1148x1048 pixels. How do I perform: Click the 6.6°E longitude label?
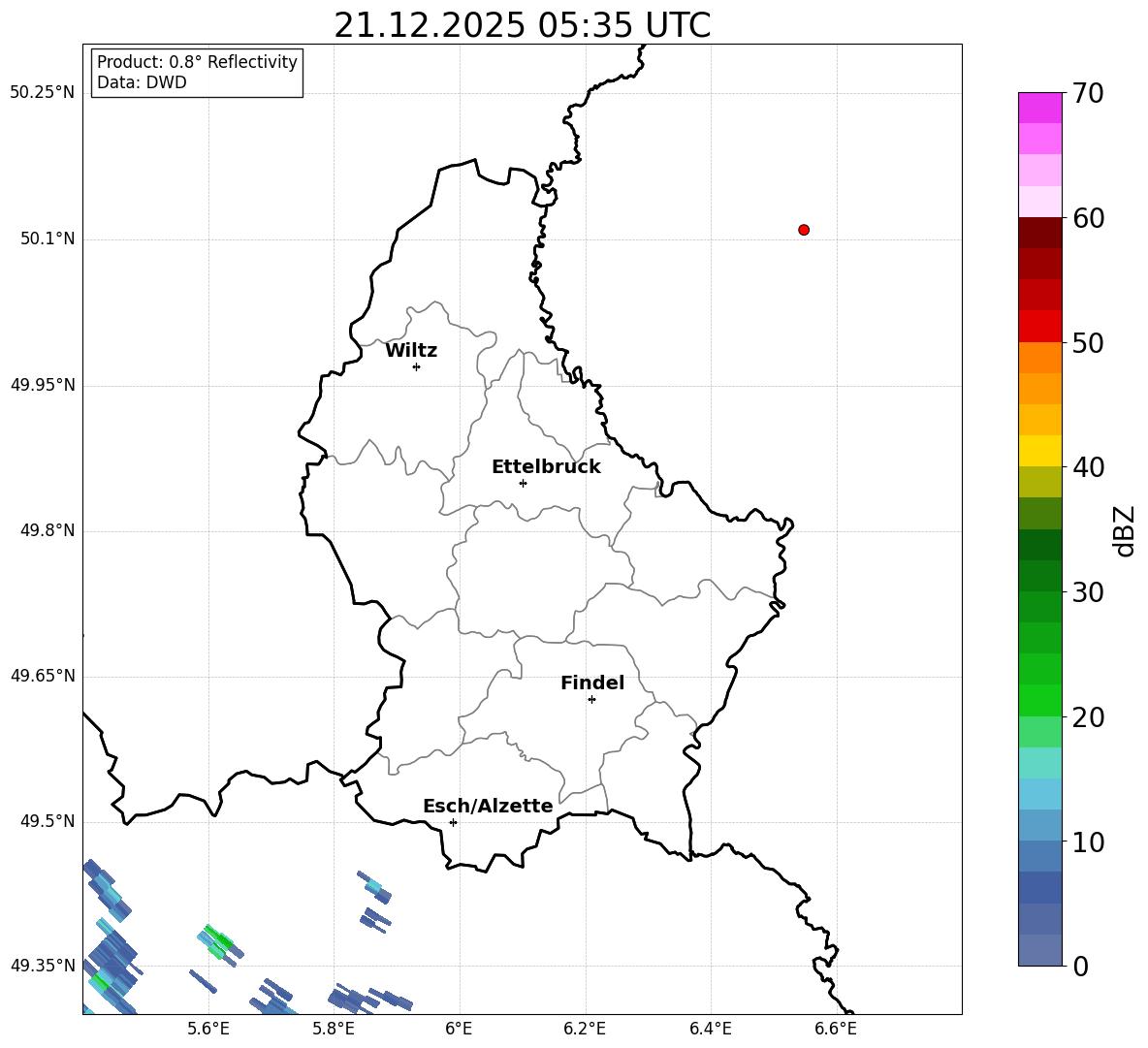click(x=836, y=1030)
